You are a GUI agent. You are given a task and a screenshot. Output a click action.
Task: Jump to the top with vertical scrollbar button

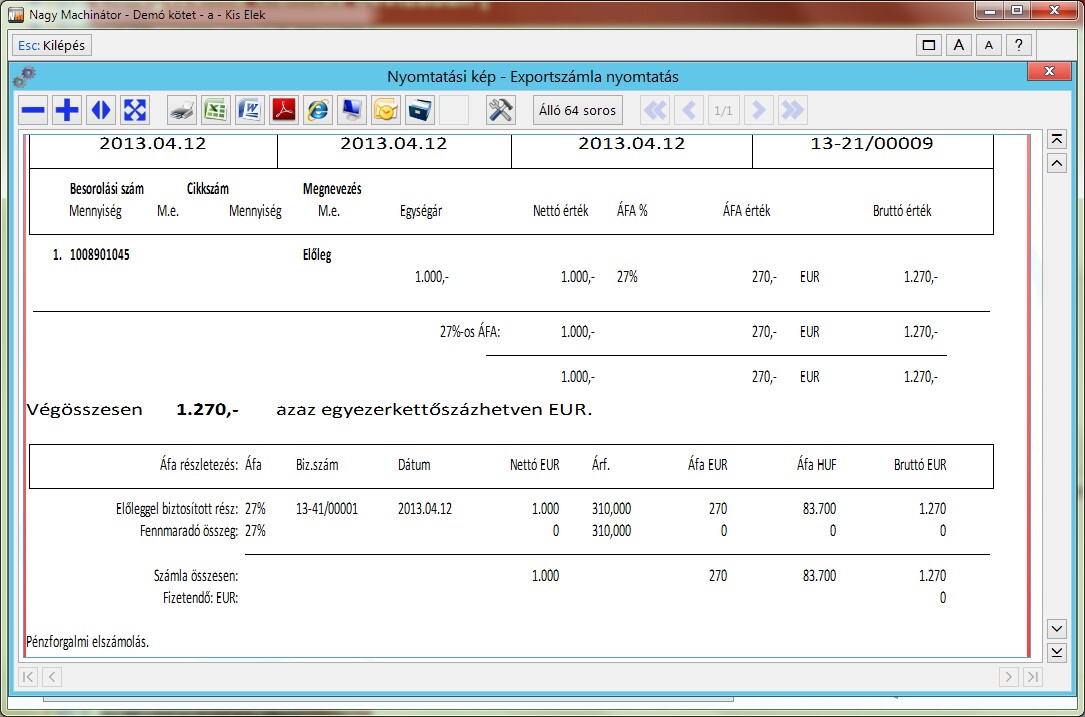(1057, 139)
